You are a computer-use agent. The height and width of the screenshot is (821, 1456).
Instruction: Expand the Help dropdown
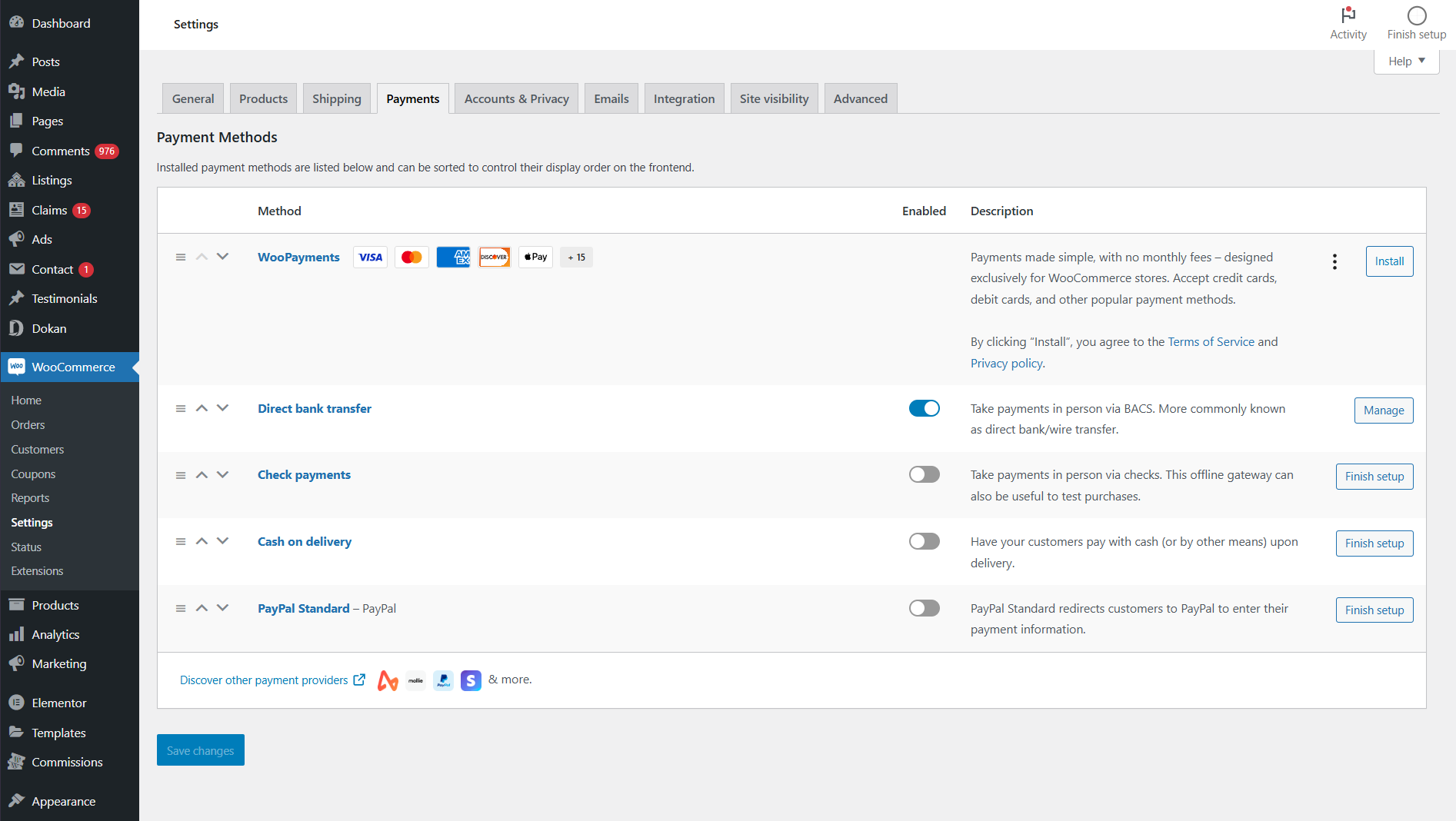[1406, 61]
